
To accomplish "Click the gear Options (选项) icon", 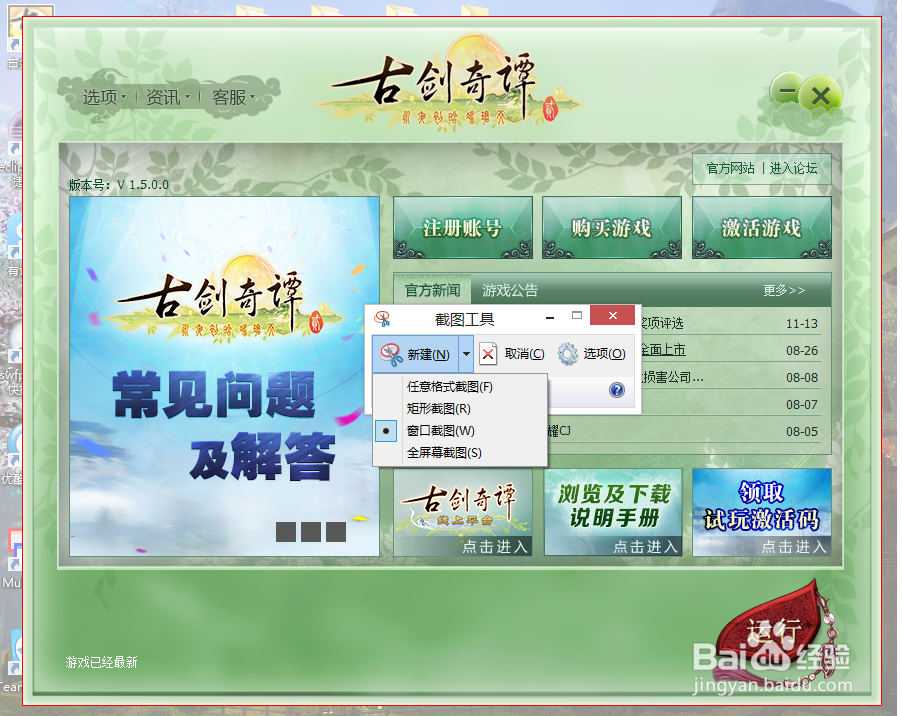I will tap(568, 354).
